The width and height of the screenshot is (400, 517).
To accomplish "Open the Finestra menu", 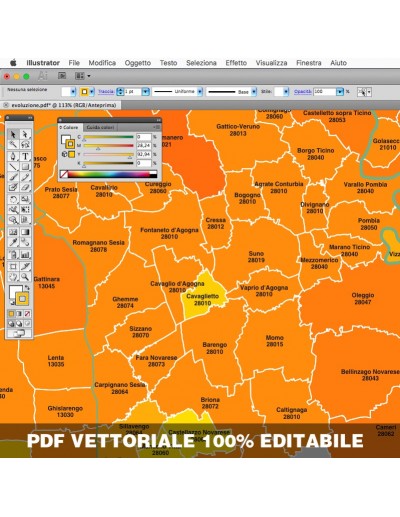I will (309, 63).
